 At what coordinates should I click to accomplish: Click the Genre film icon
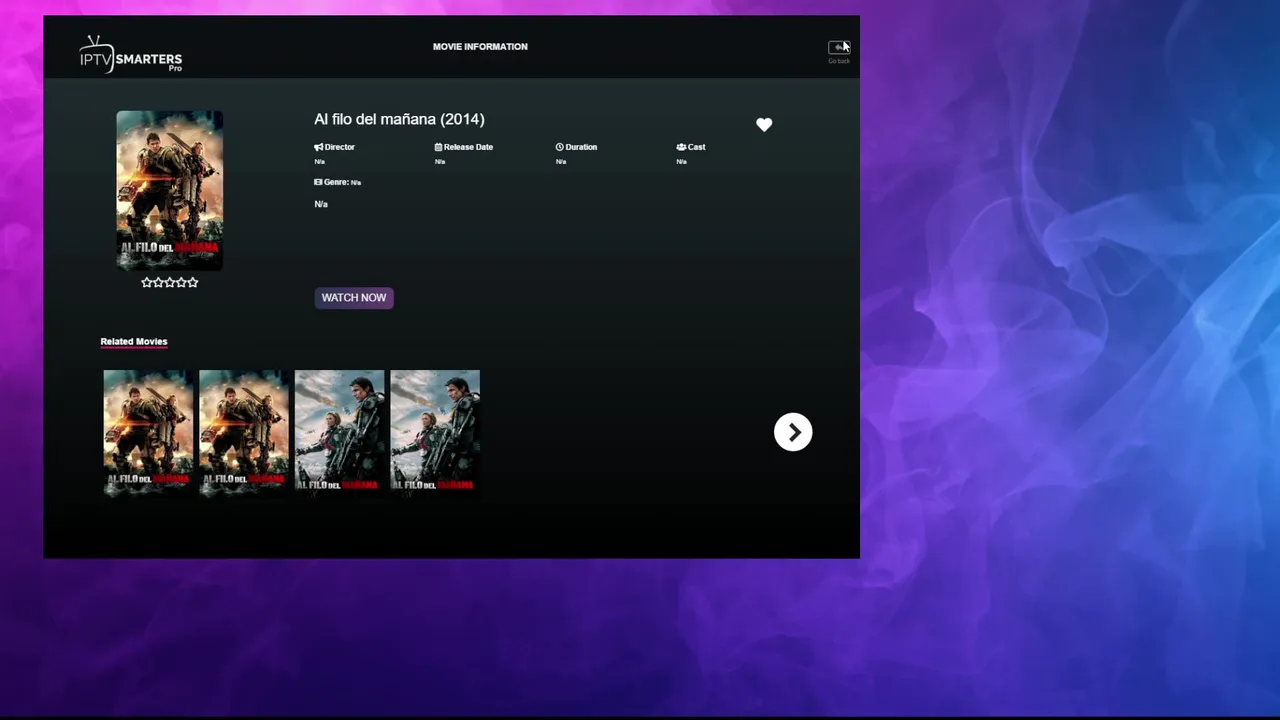pyautogui.click(x=318, y=182)
